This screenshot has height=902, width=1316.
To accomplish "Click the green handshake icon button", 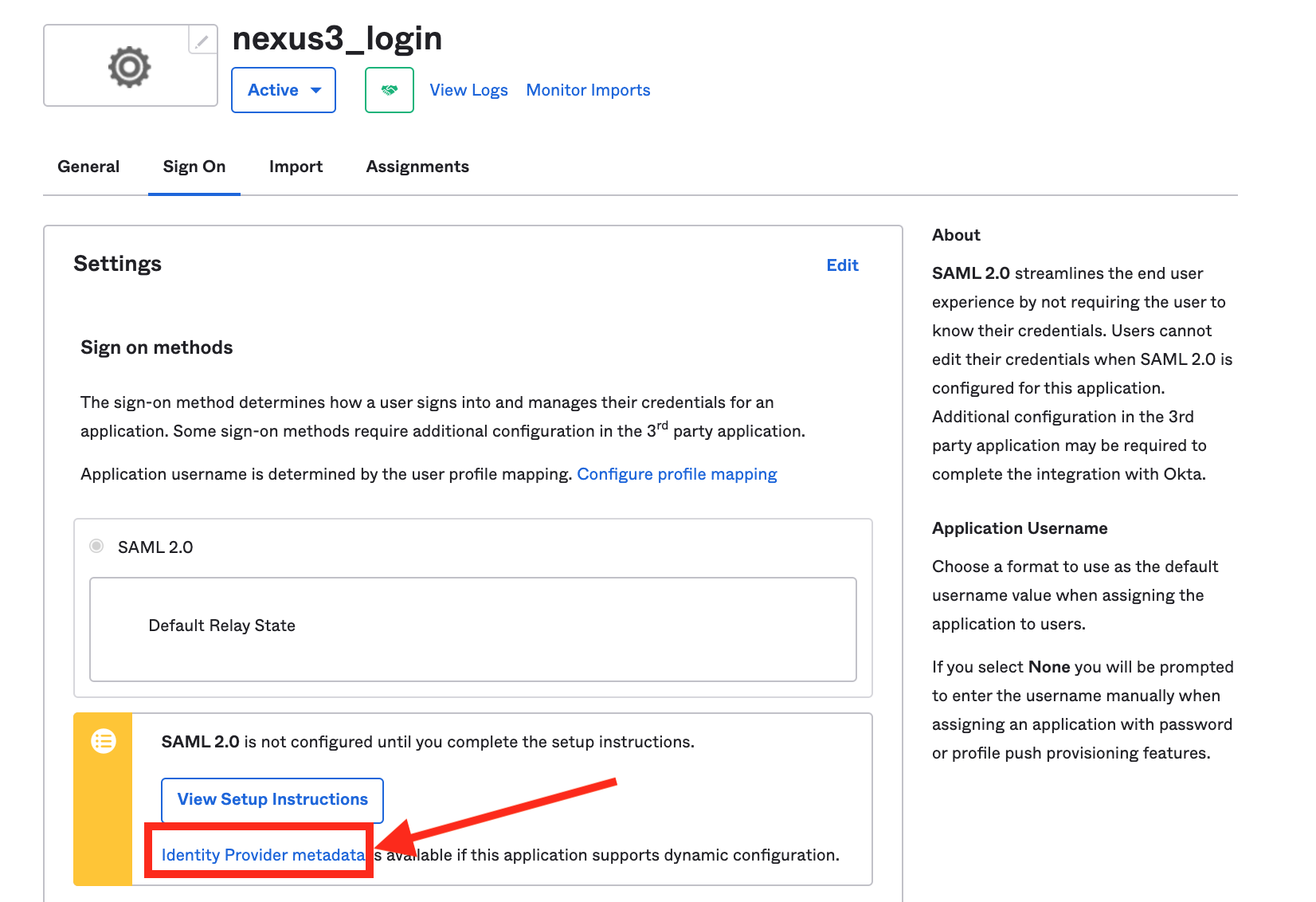I will coord(389,90).
